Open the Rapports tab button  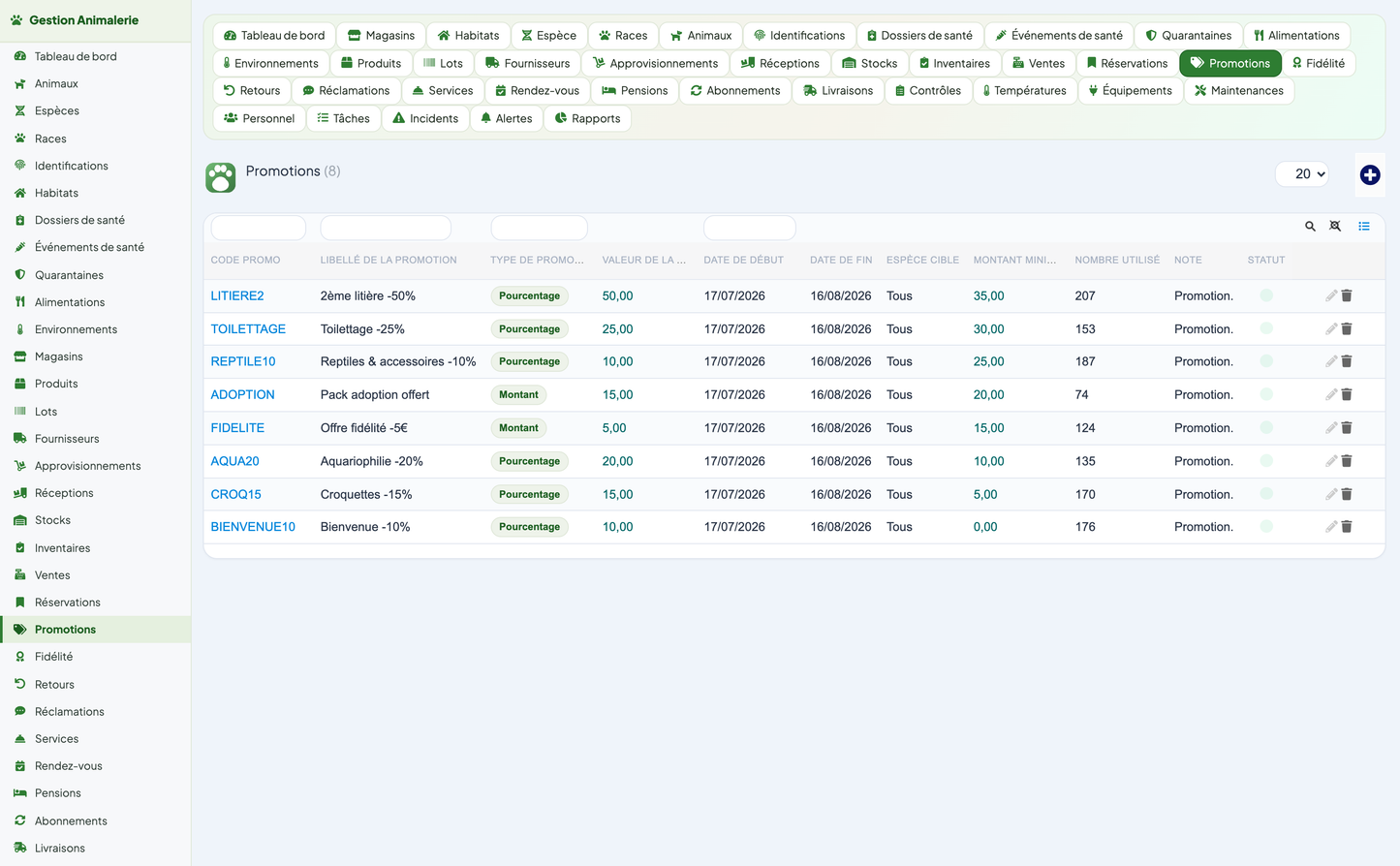(x=587, y=118)
